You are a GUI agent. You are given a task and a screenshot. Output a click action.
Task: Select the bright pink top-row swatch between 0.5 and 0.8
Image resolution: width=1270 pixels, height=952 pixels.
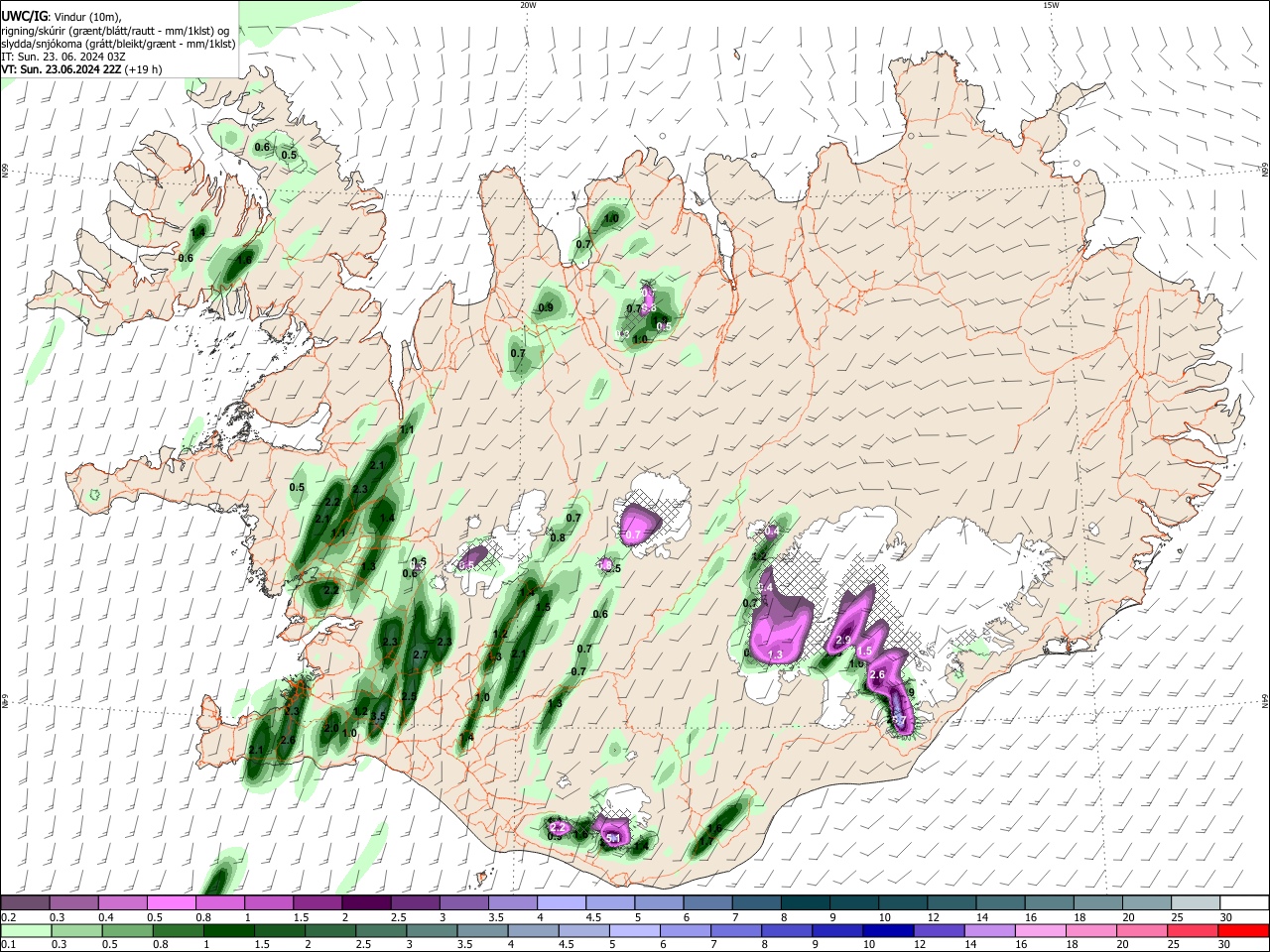pyautogui.click(x=171, y=903)
